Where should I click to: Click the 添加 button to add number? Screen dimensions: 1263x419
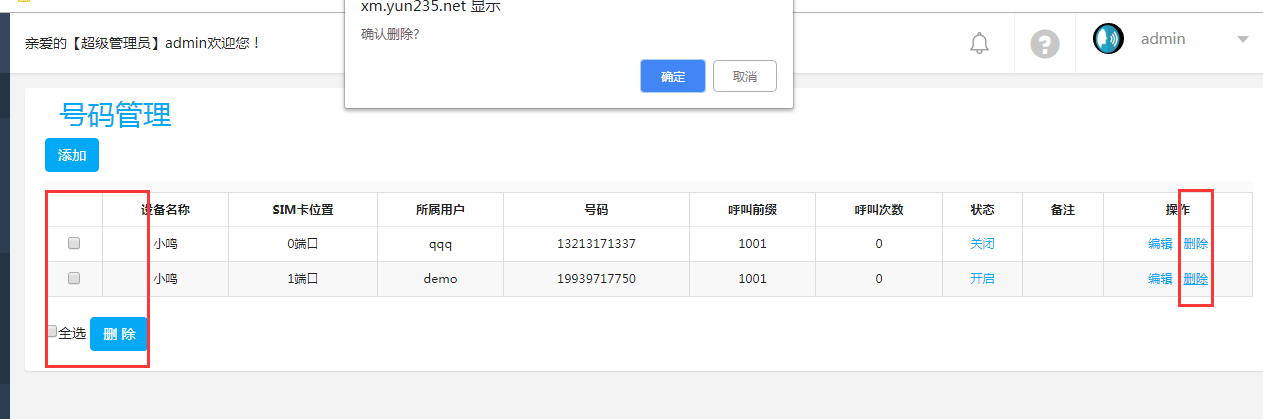coord(72,155)
